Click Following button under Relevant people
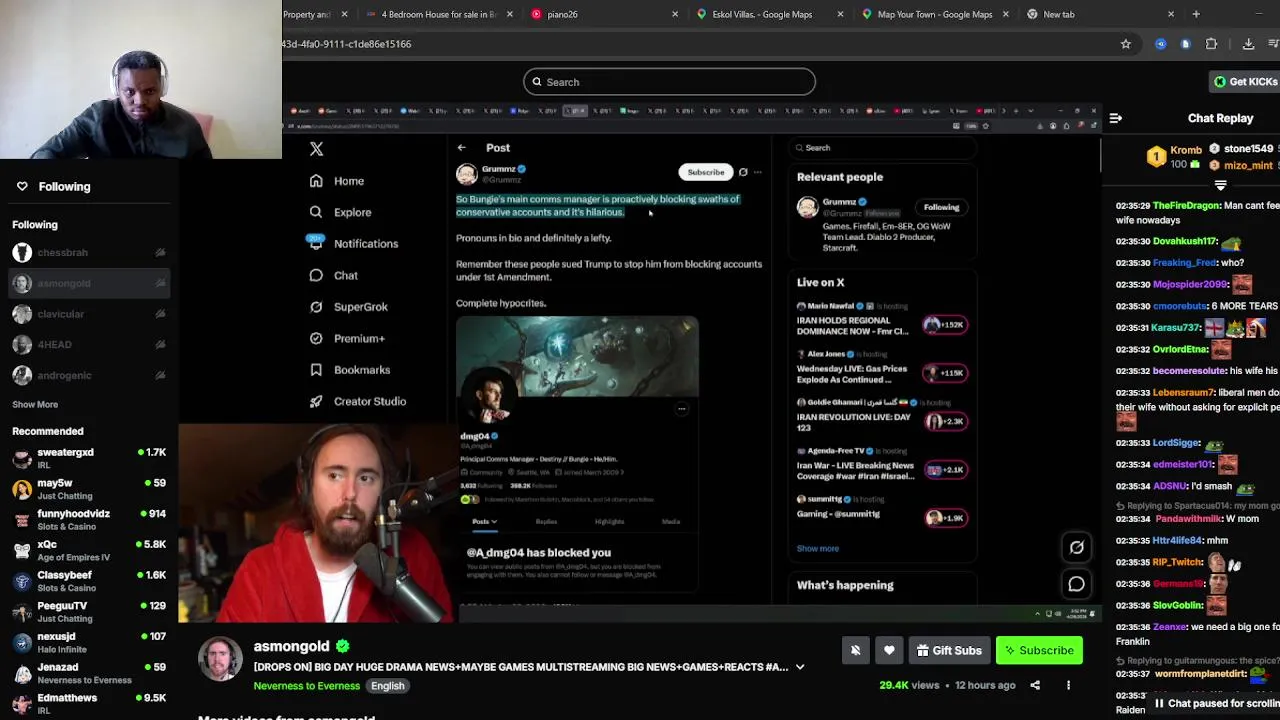Viewport: 1280px width, 720px height. 941,207
